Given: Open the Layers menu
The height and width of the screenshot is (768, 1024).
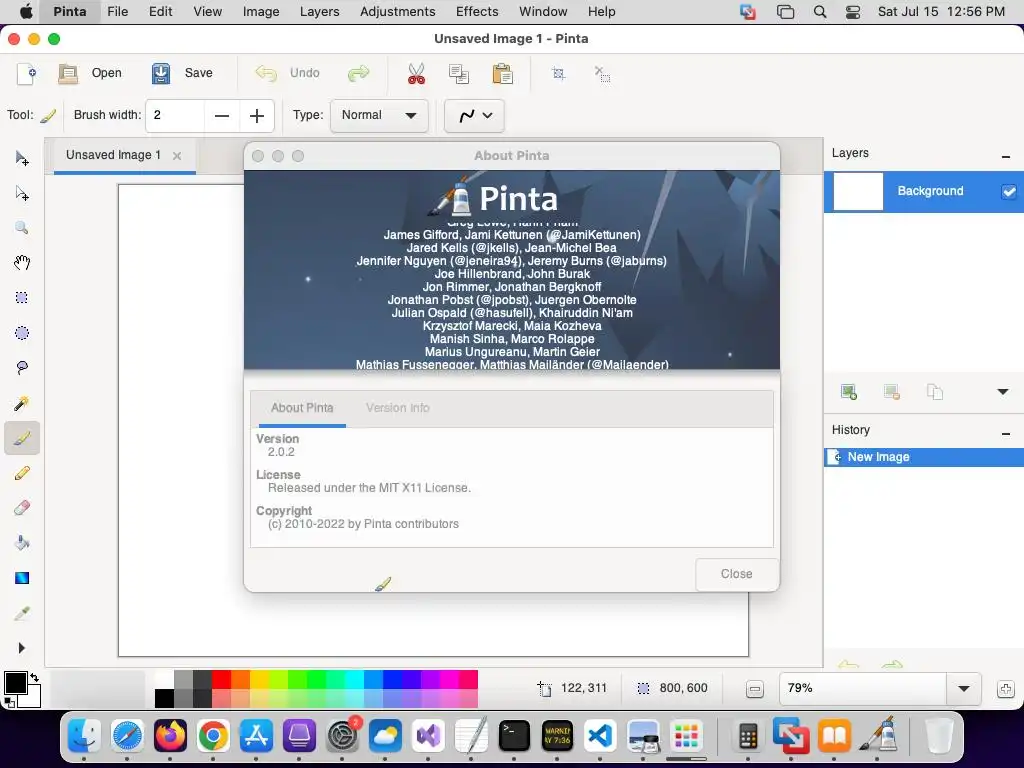Looking at the screenshot, I should (319, 12).
